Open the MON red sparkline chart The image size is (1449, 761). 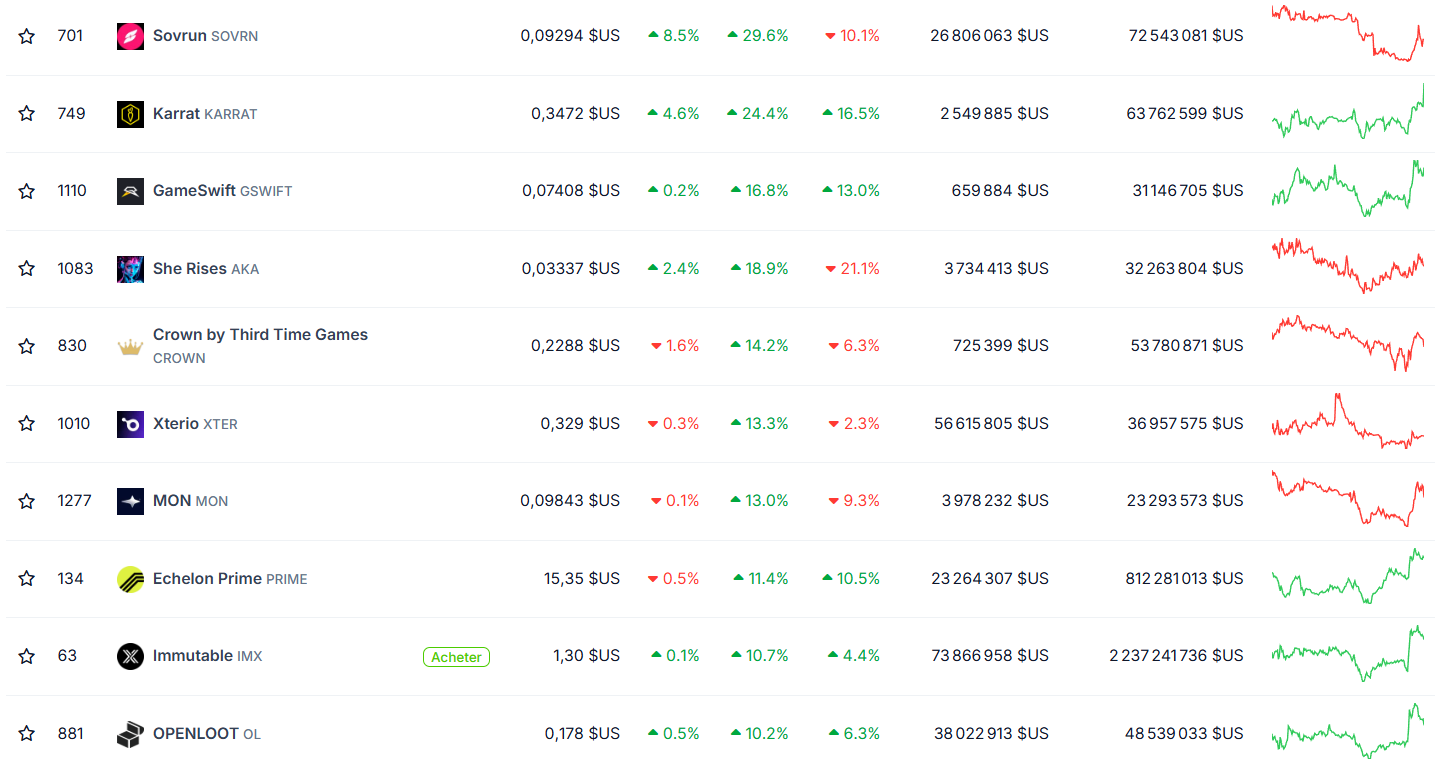tap(1348, 498)
